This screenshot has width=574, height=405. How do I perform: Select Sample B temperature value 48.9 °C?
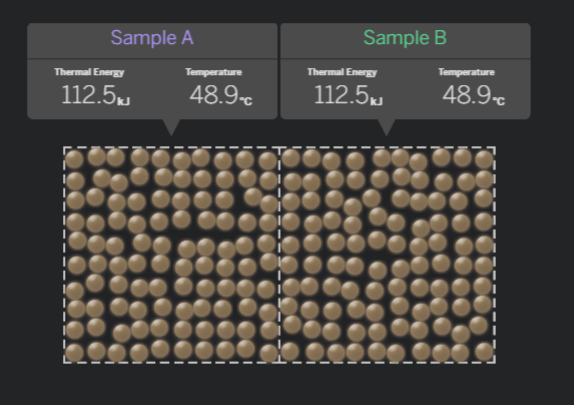(474, 95)
